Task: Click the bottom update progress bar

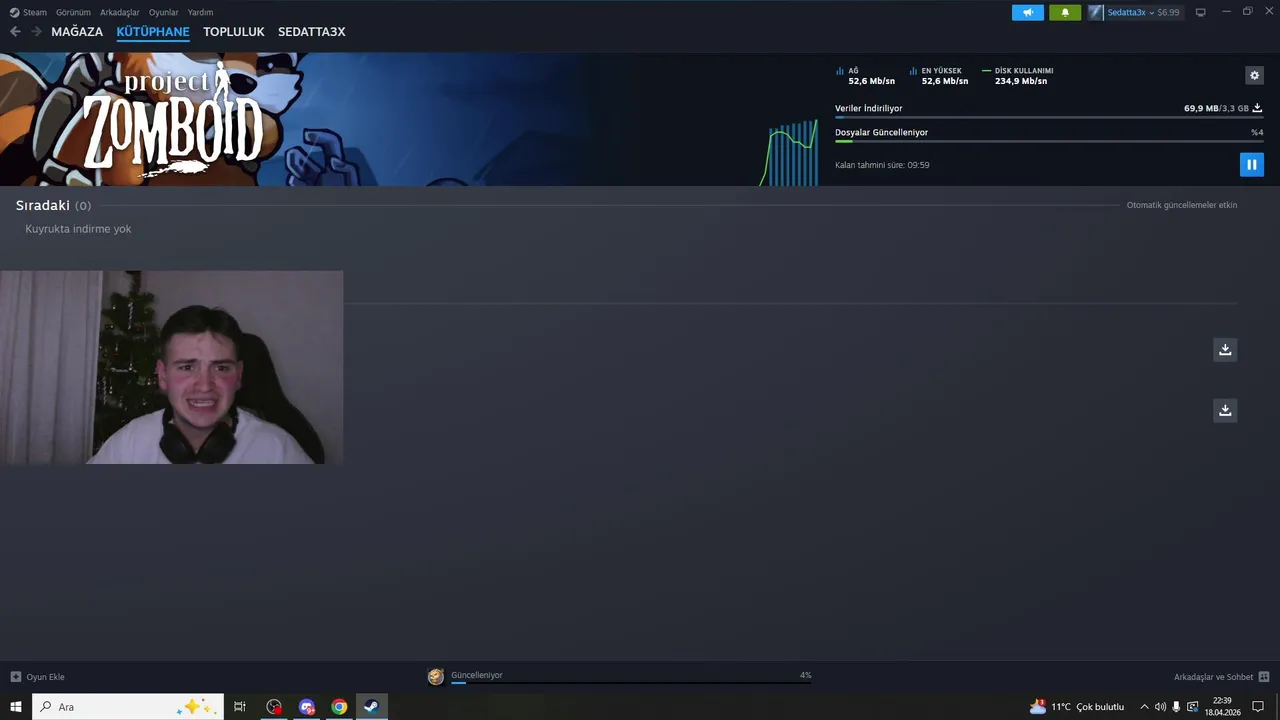Action: pos(631,683)
